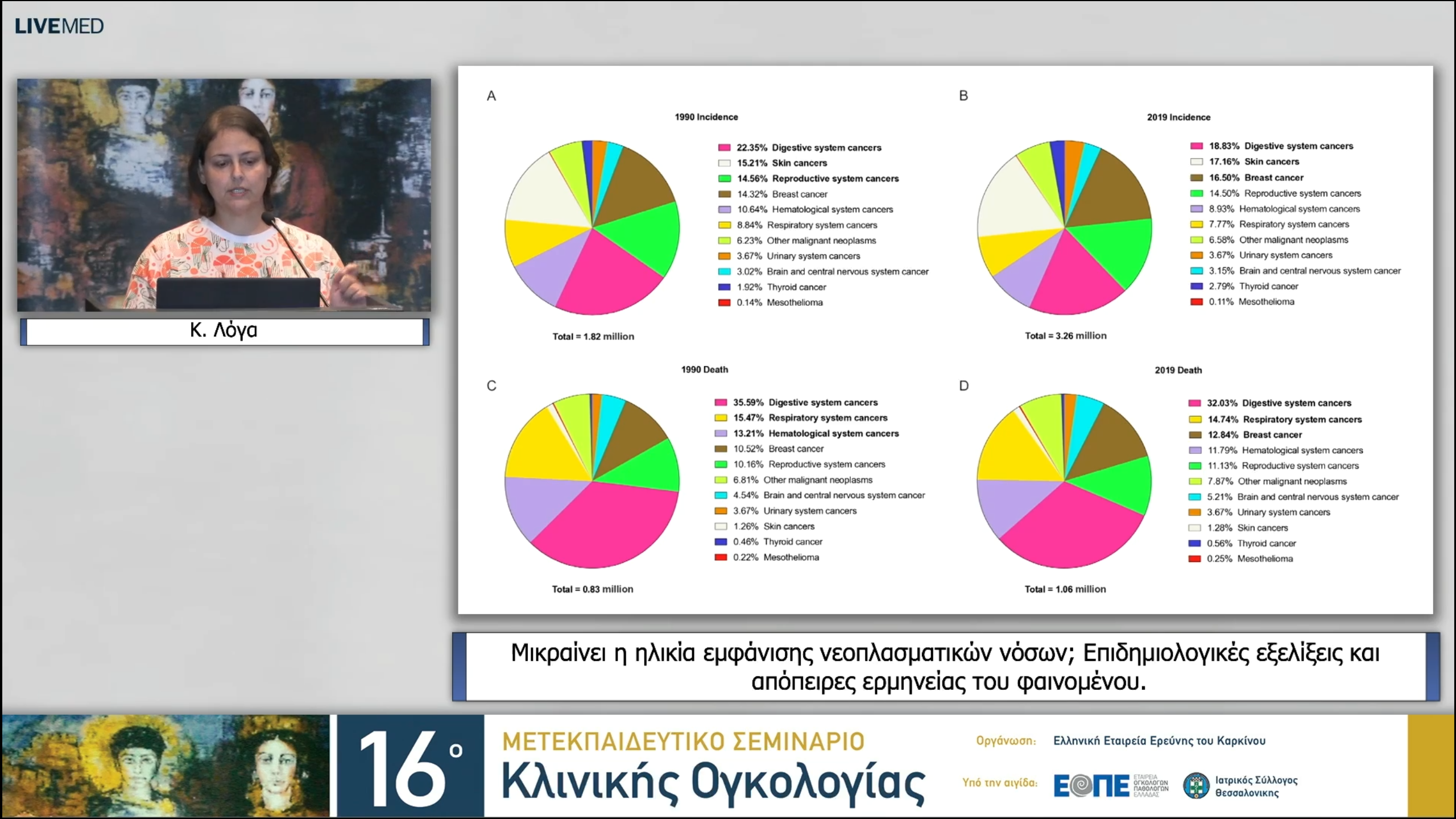Switch to the 1990 Incidence tab

pos(707,117)
